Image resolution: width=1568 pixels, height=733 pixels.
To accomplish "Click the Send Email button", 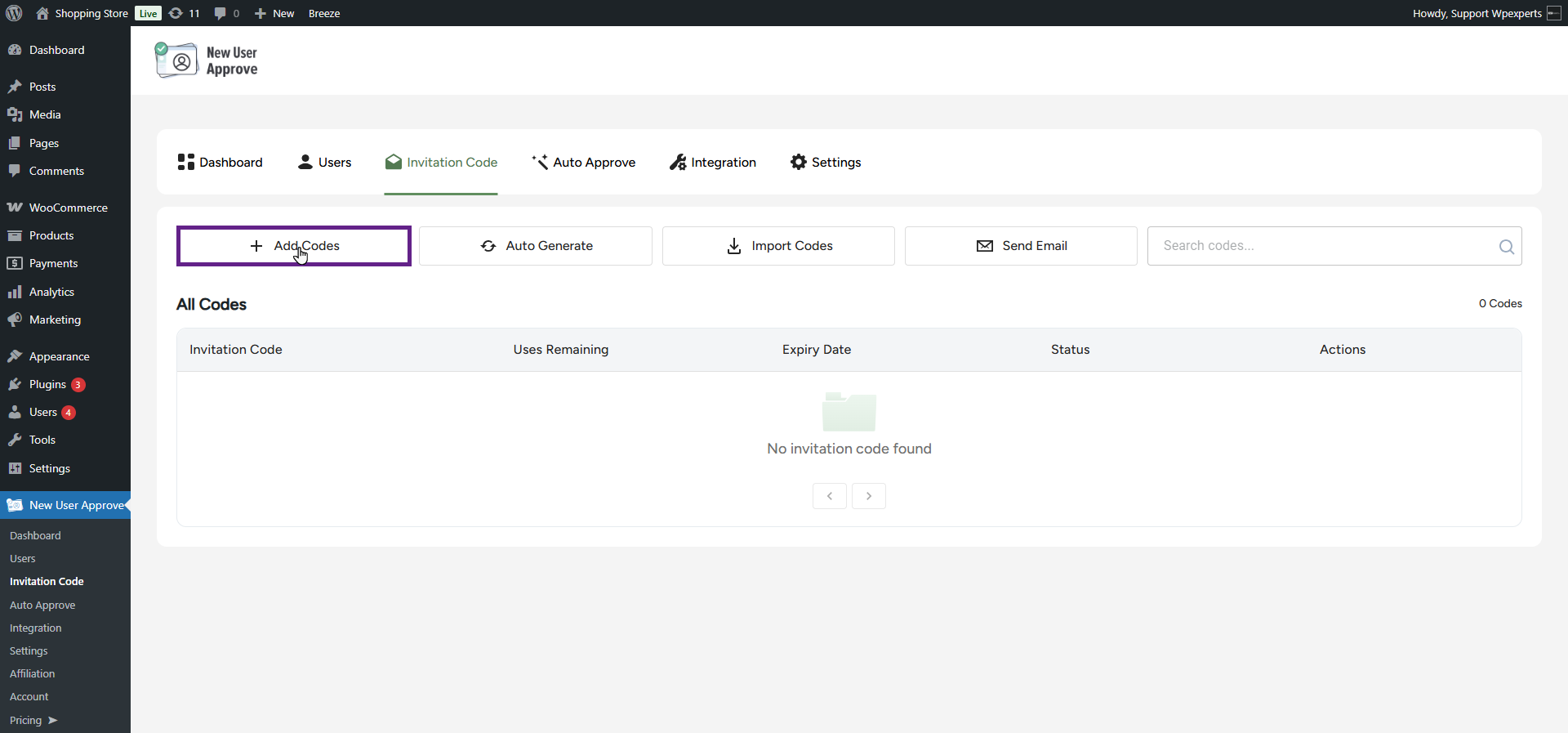I will tap(1021, 246).
